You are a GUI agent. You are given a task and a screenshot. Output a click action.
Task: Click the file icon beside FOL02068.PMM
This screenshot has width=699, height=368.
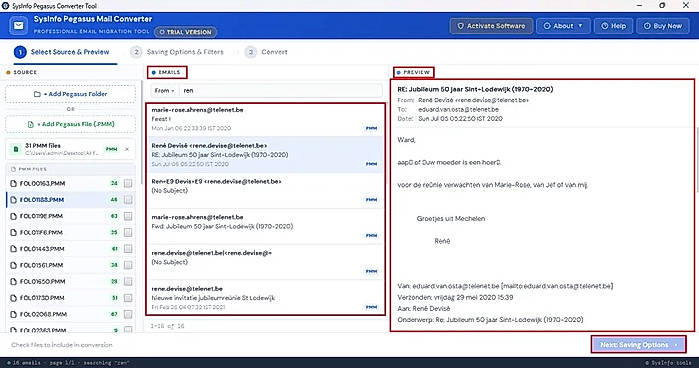pos(13,314)
